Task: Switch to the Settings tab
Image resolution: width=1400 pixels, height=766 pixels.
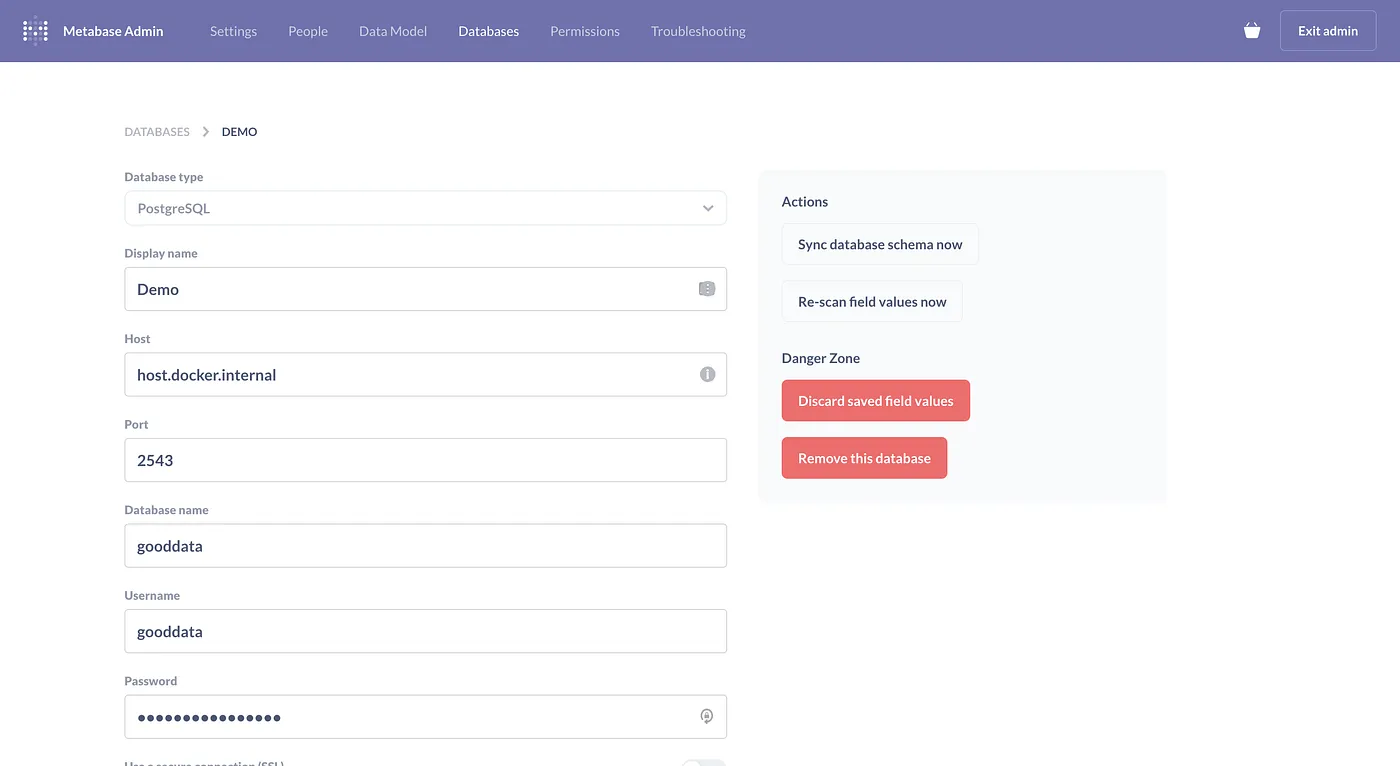Action: [233, 31]
